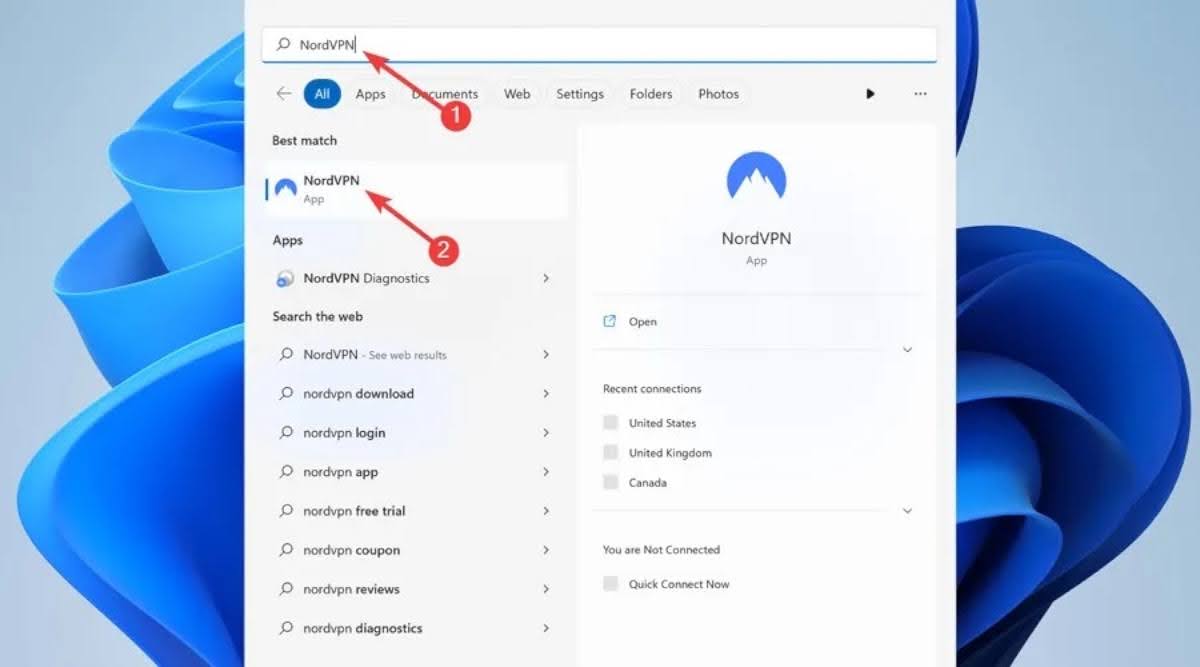Switch to the Folders filter tab

click(x=651, y=94)
